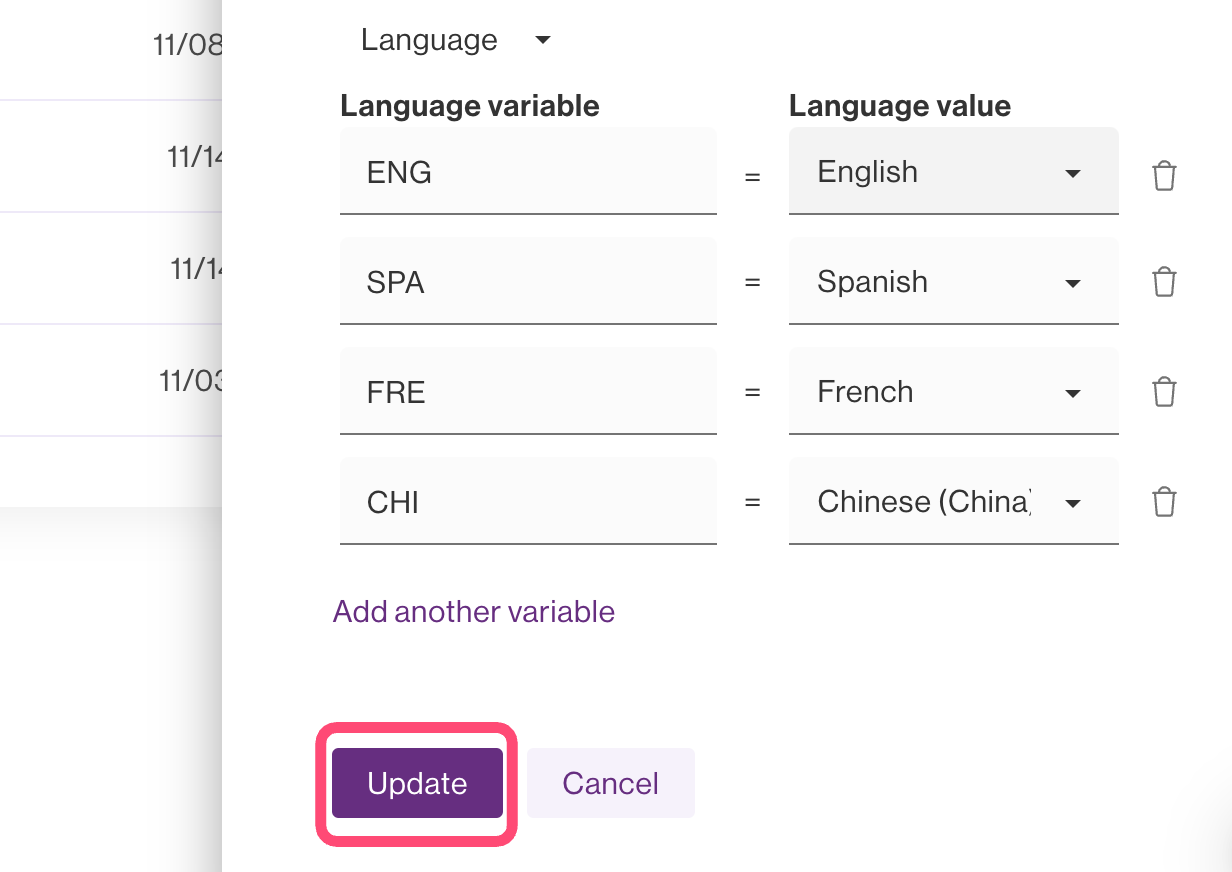Screen dimensions: 1232x872
Task: Open the Chinese (China) value dropdown
Action: click(953, 502)
